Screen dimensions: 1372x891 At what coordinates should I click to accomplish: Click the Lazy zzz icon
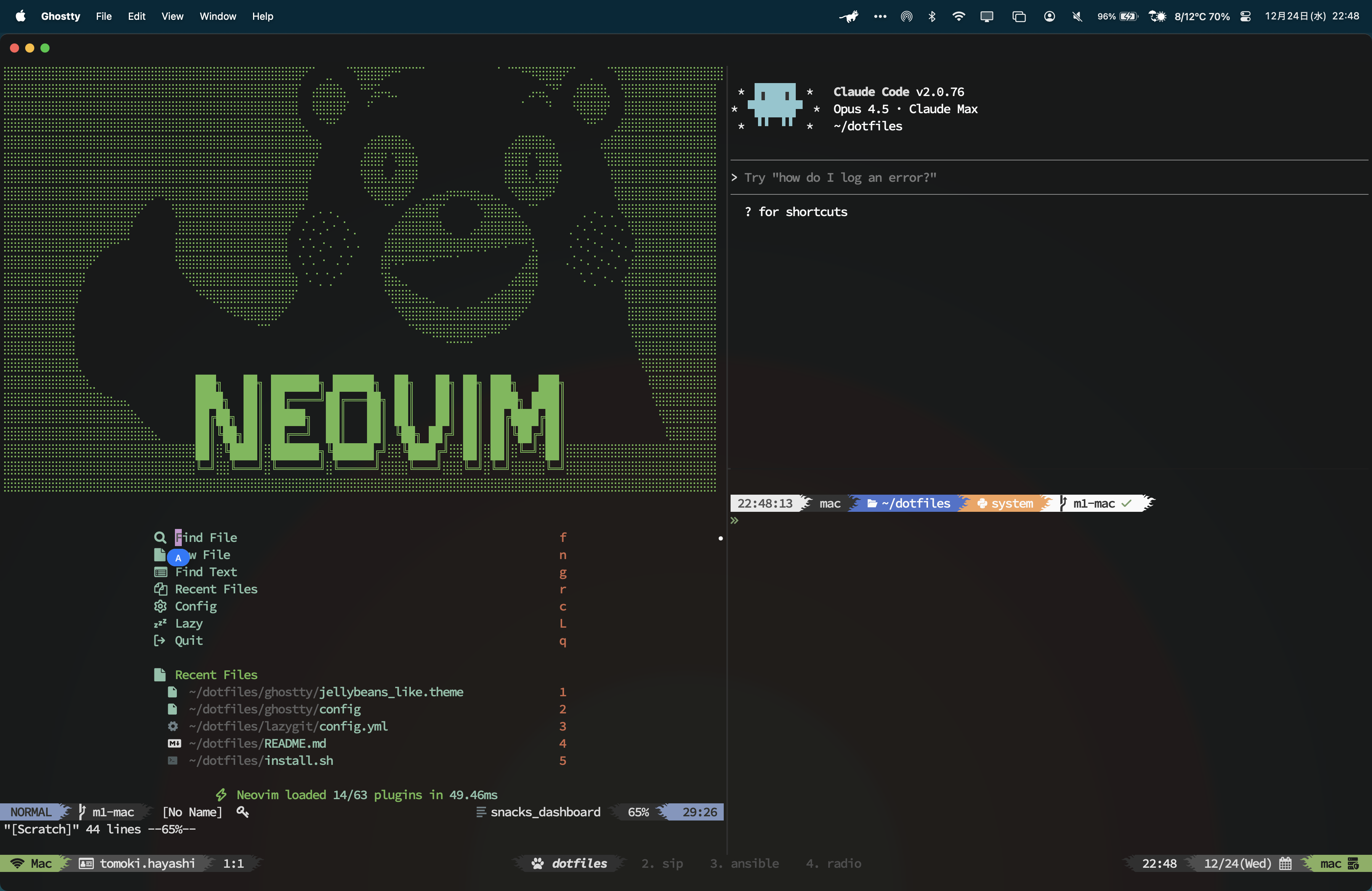pos(160,623)
